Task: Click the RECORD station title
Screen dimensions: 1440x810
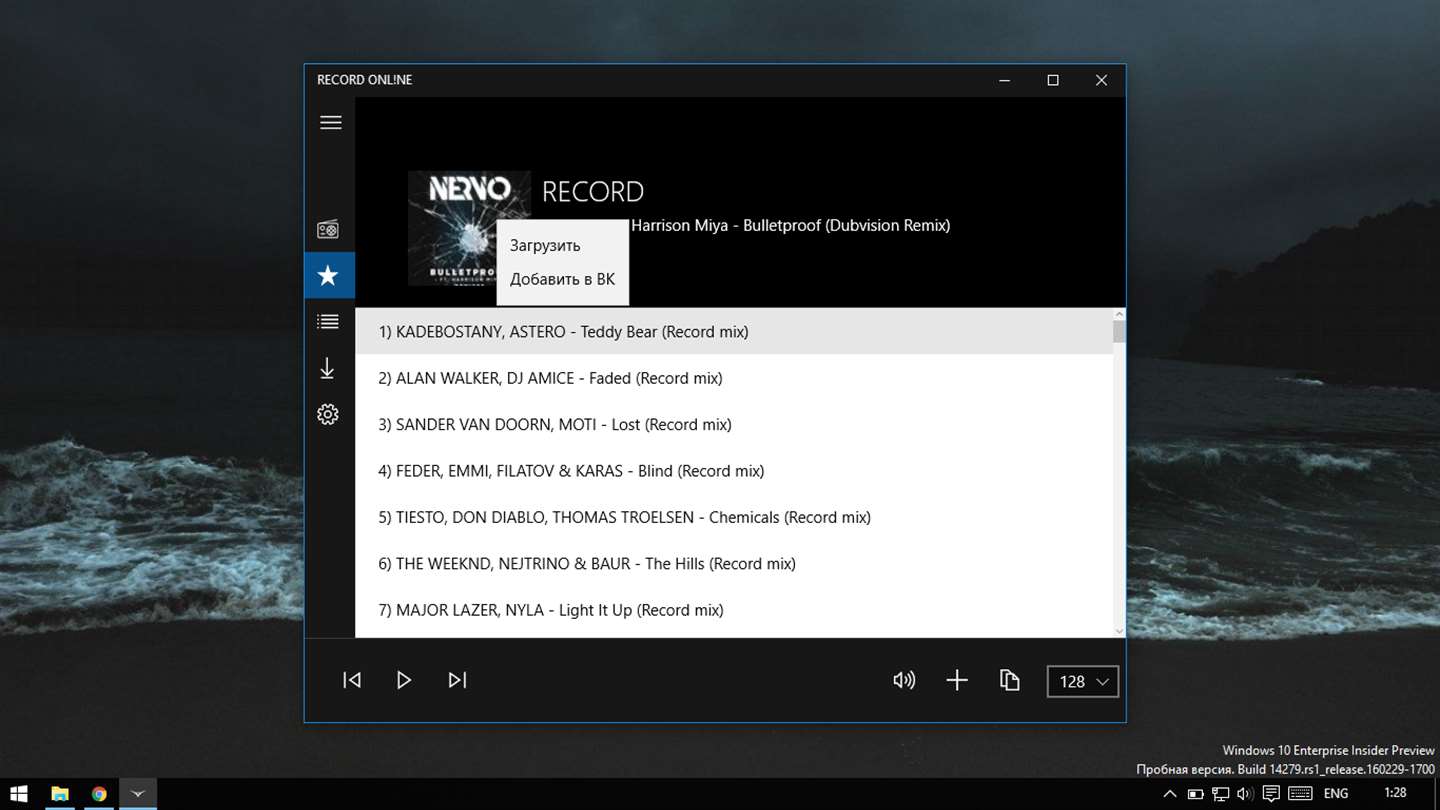Action: [x=593, y=191]
